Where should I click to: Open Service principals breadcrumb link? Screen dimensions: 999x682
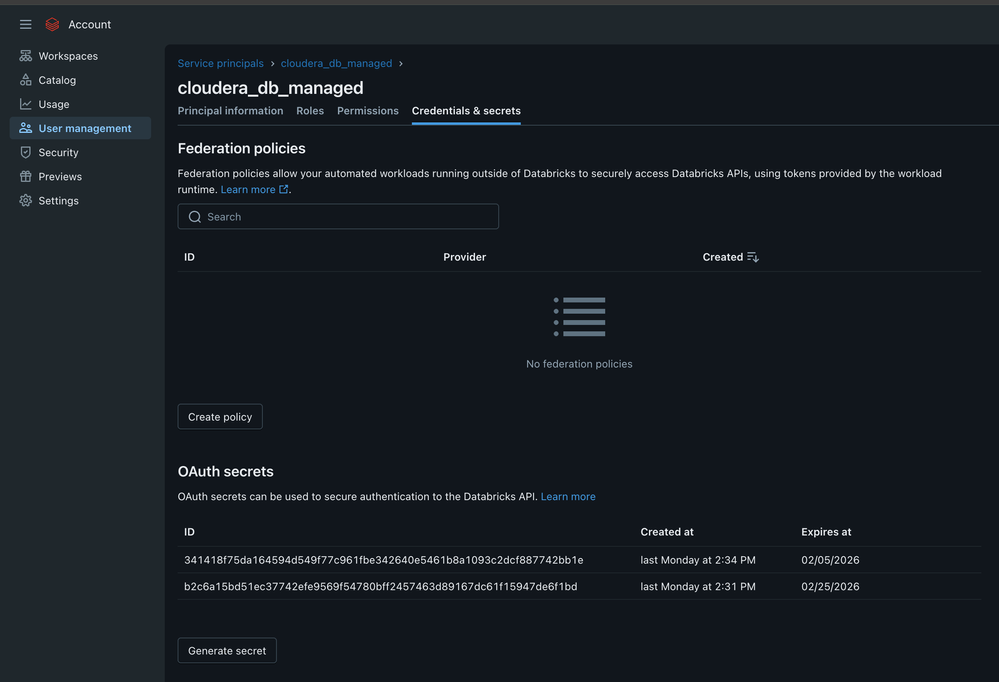point(220,64)
